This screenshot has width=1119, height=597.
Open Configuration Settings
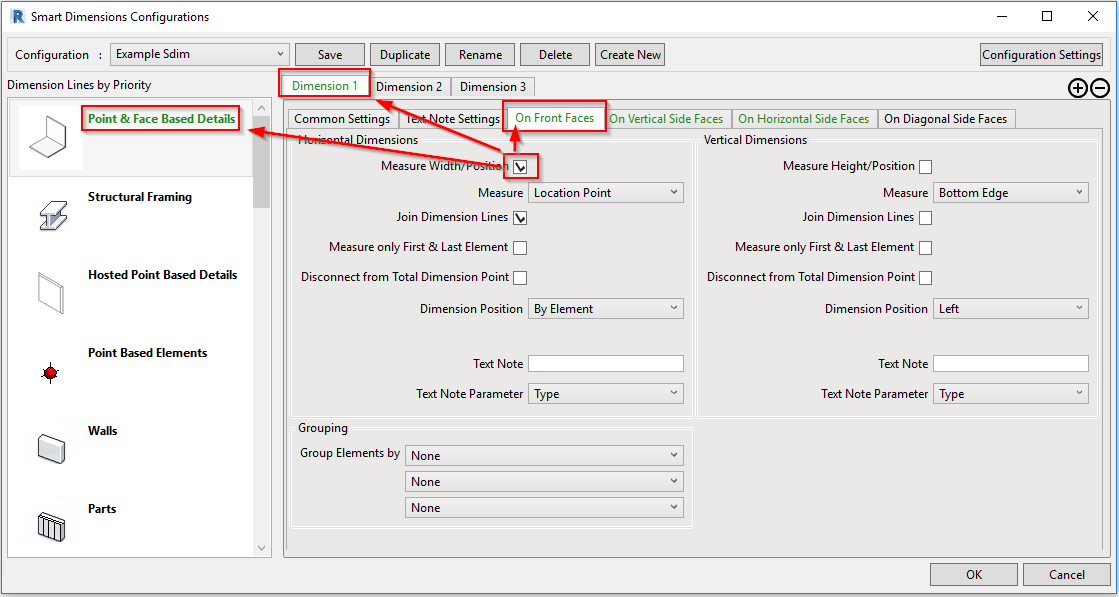tap(1041, 55)
